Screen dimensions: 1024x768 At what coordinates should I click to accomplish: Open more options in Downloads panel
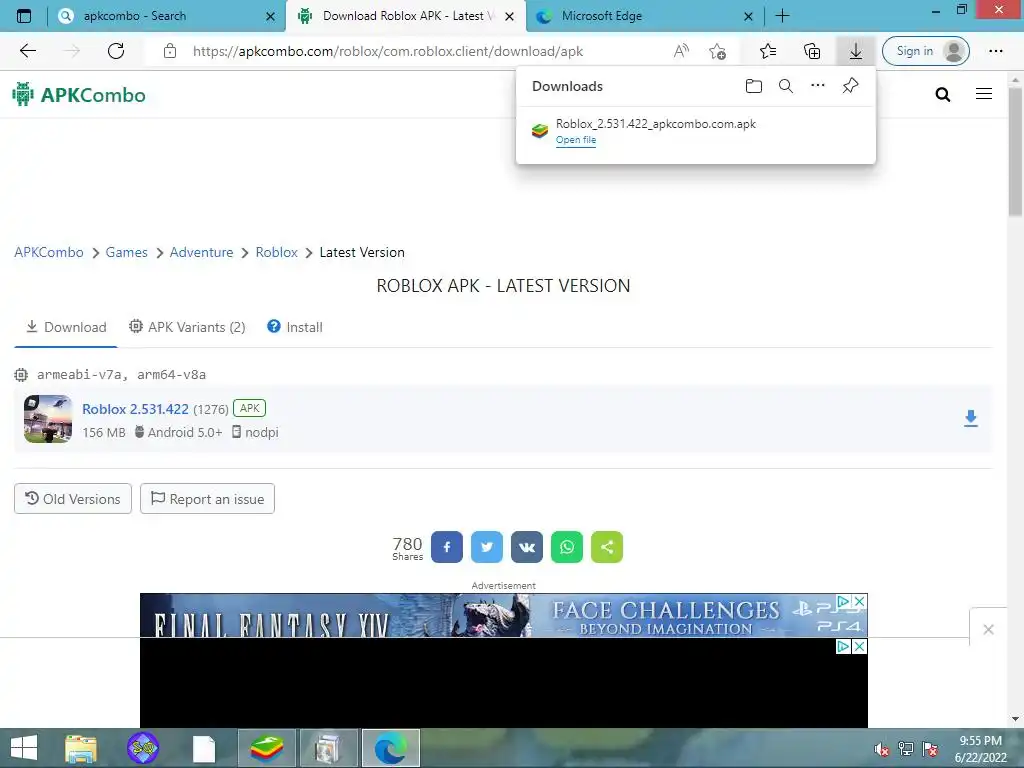tap(818, 85)
